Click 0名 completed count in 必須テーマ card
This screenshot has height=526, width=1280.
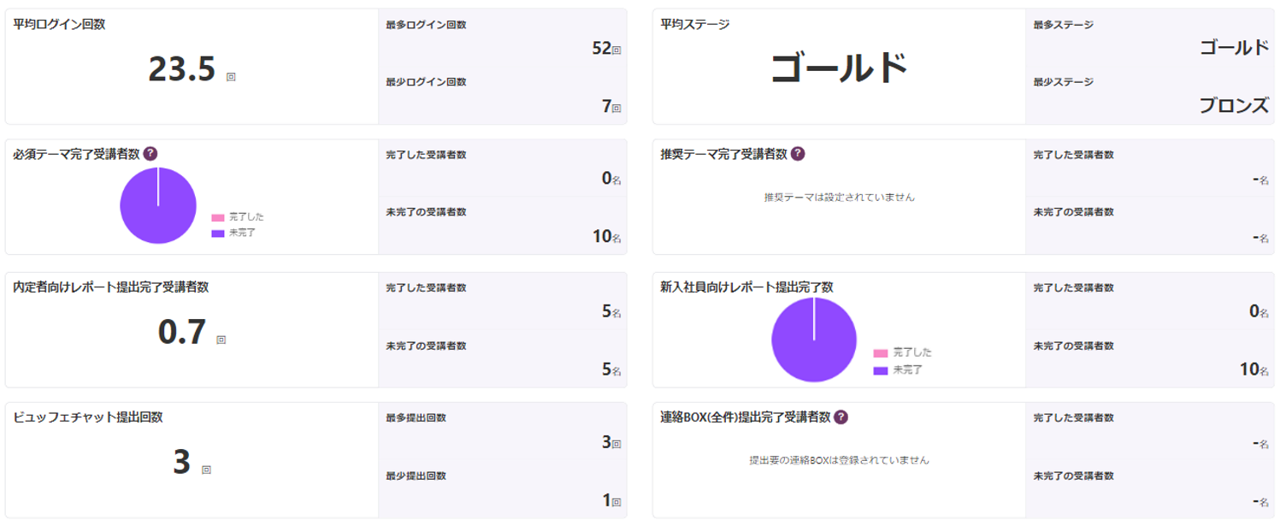pyautogui.click(x=611, y=179)
